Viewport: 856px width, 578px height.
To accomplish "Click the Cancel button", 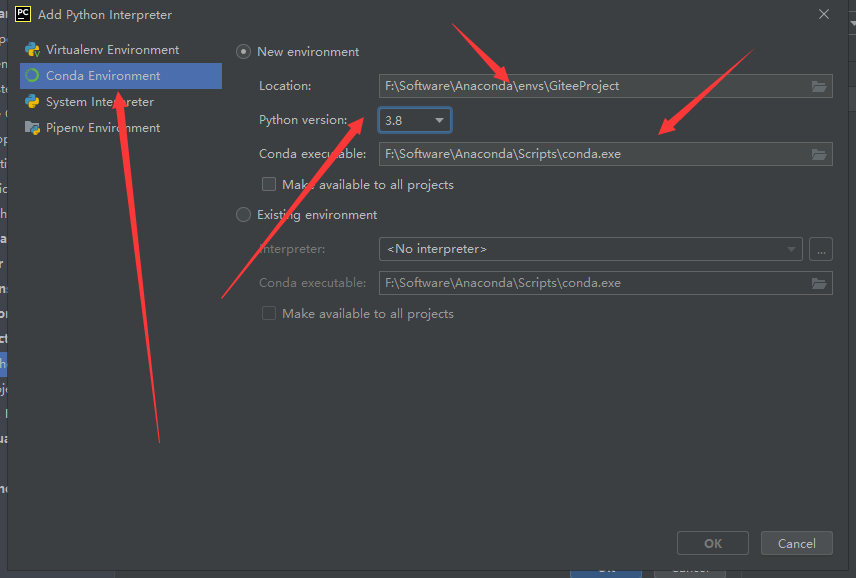I will point(796,543).
